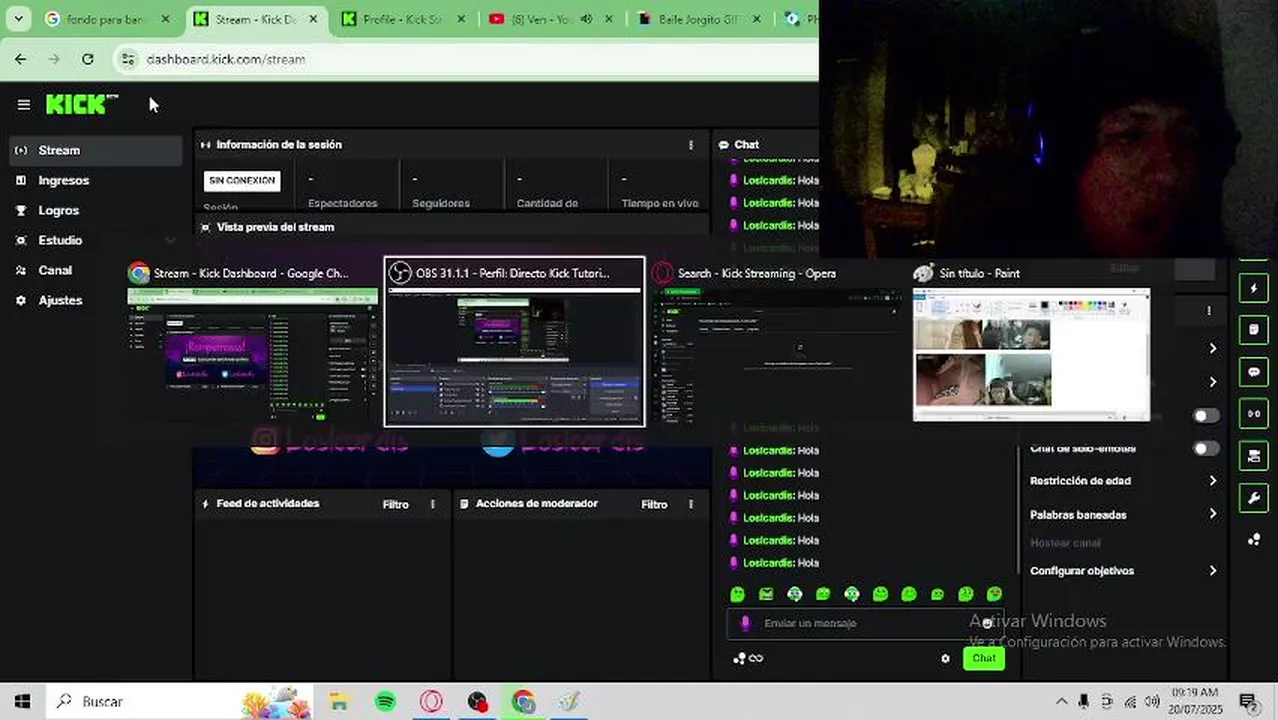Screen dimensions: 1278x720
Task: Toggle the switch above Chat de sólo-emotes
Action: coord(1207,416)
